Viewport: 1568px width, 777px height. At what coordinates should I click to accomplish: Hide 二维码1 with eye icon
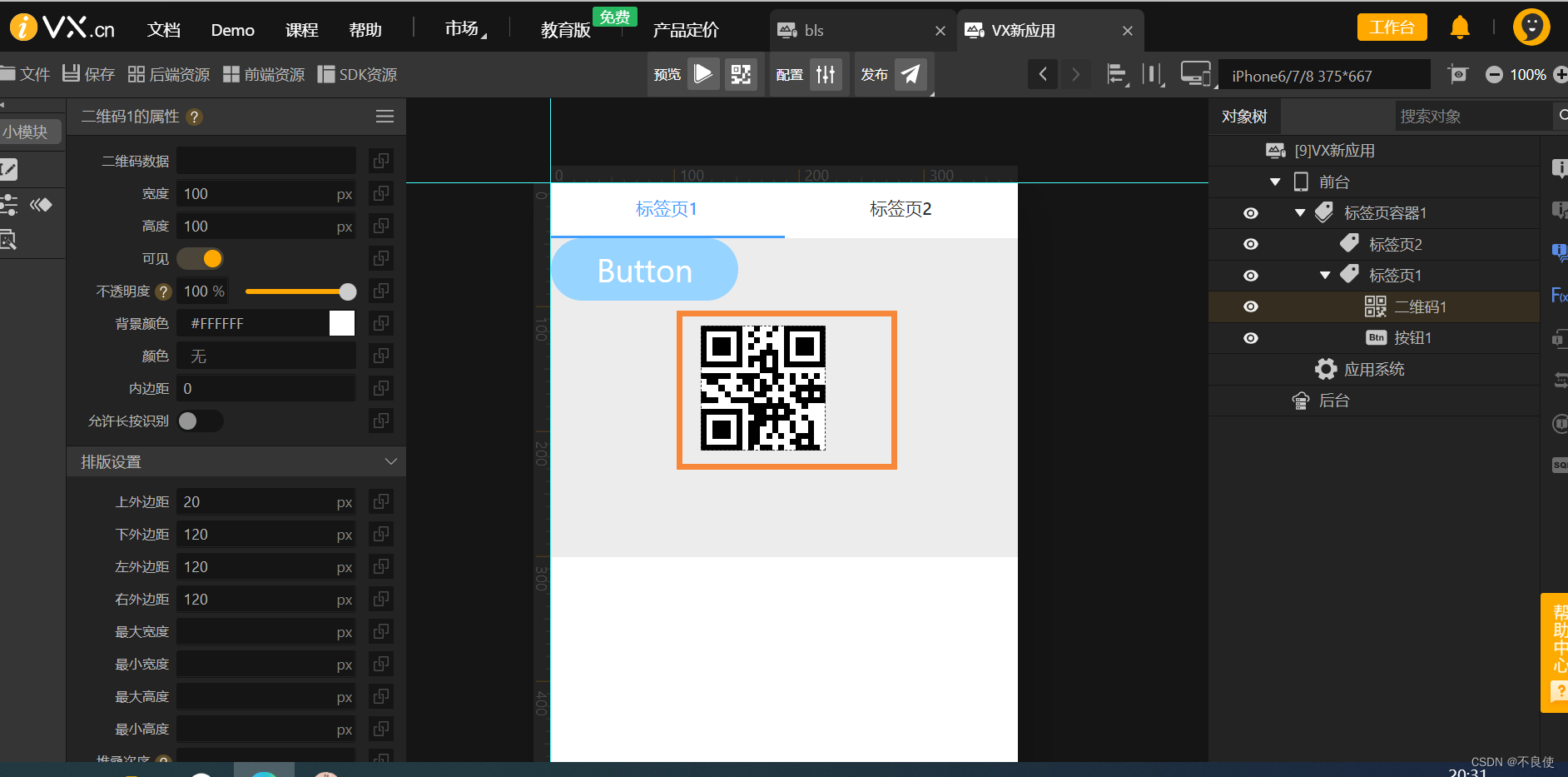pyautogui.click(x=1250, y=307)
